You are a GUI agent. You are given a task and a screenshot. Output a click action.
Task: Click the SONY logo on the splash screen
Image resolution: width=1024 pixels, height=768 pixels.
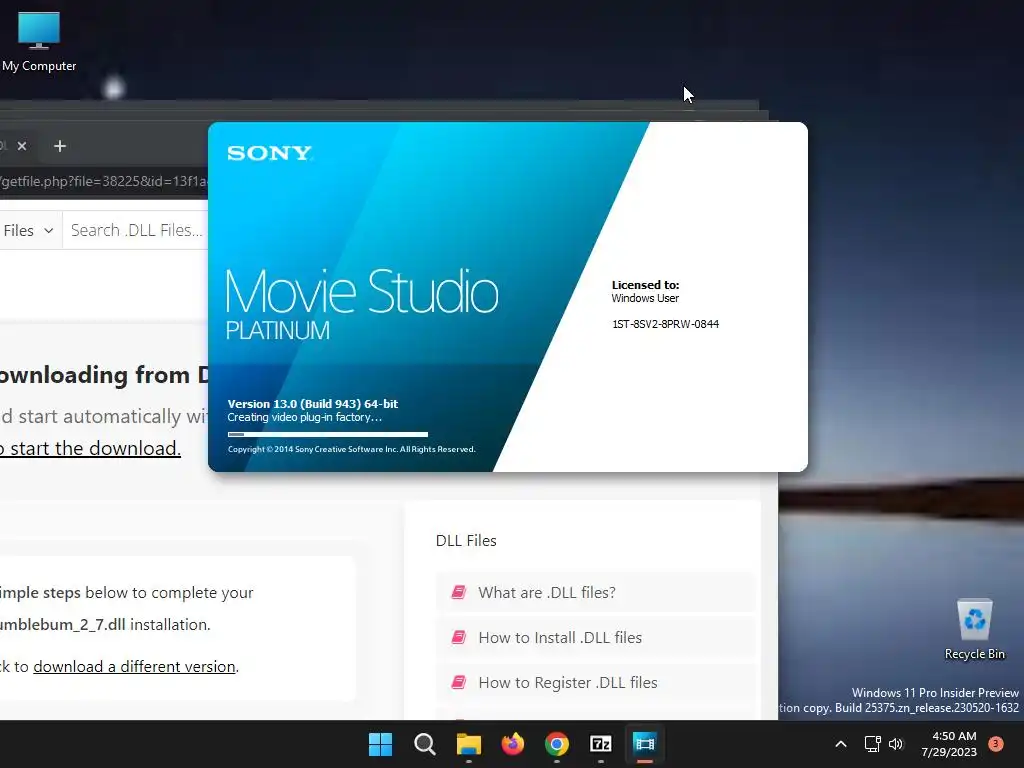point(269,153)
